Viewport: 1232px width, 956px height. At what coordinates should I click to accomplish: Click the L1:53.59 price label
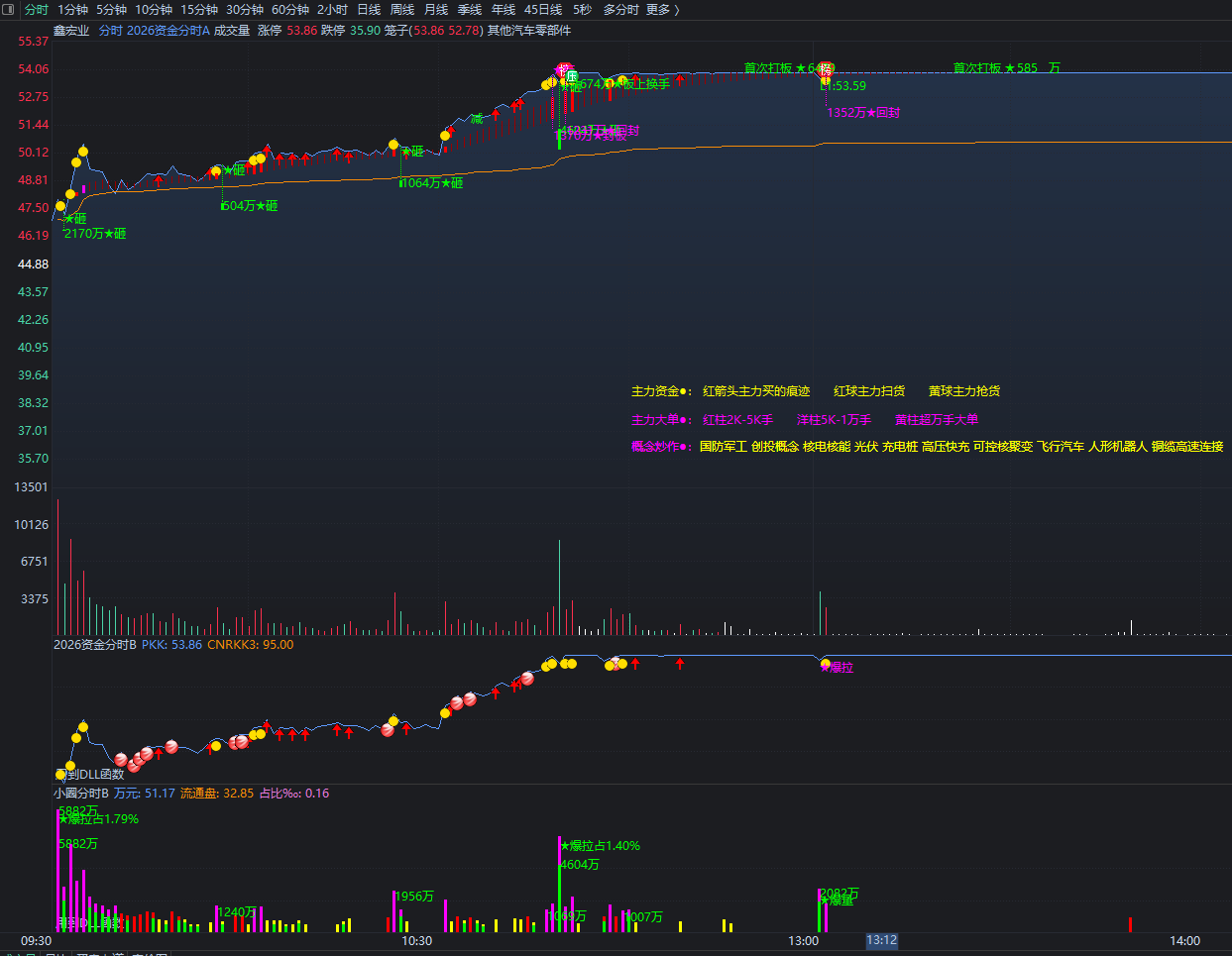pyautogui.click(x=843, y=86)
